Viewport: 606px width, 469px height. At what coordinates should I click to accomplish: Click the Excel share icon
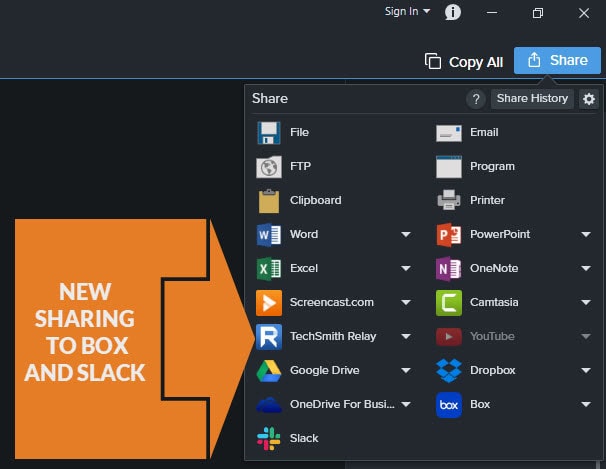tap(269, 269)
